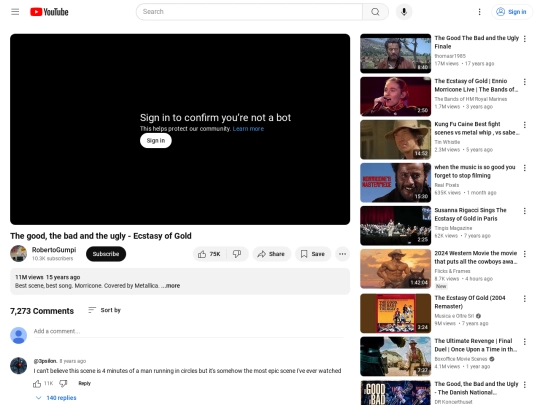Screen dimensions: 540x405
Task: Subscribe to RobertoGumpi
Action: coord(106,254)
